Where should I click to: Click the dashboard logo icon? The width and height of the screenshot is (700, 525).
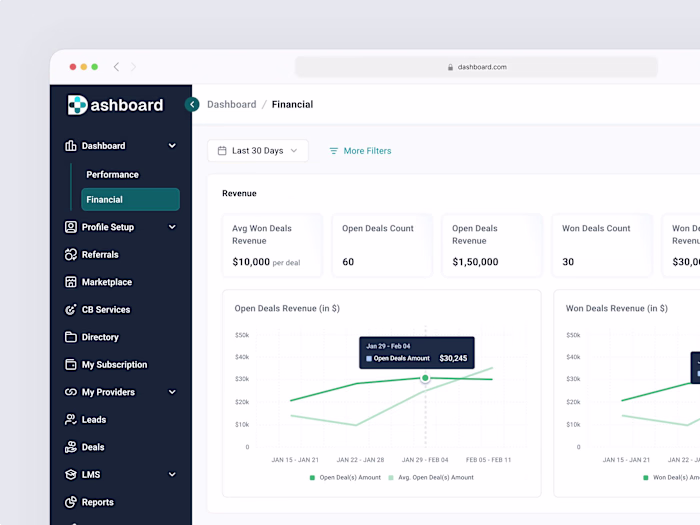(77, 105)
